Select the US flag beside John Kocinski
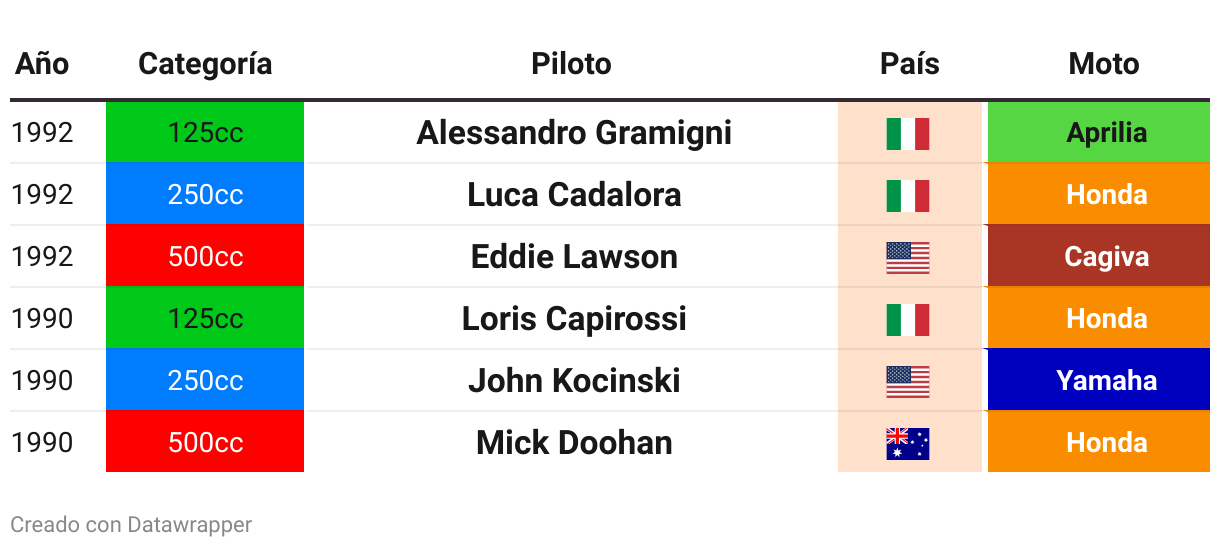Viewport: 1220px width, 548px height. pos(908,381)
